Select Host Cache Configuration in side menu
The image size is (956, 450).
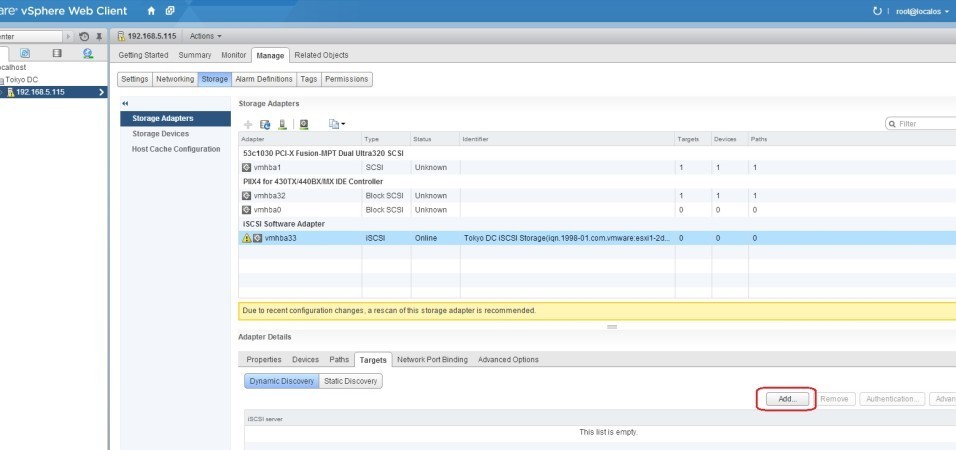point(176,149)
